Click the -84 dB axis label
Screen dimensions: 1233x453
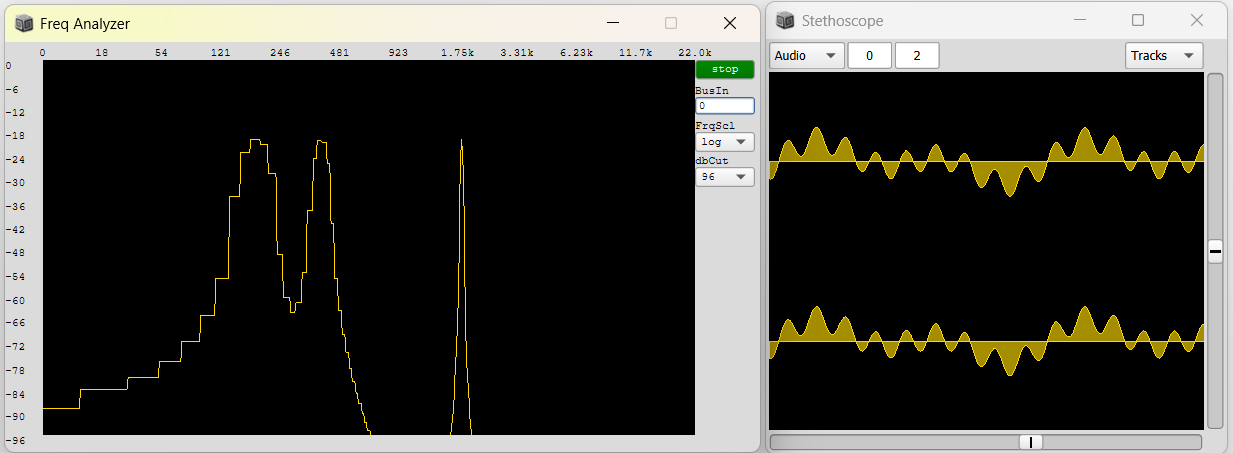[x=14, y=393]
